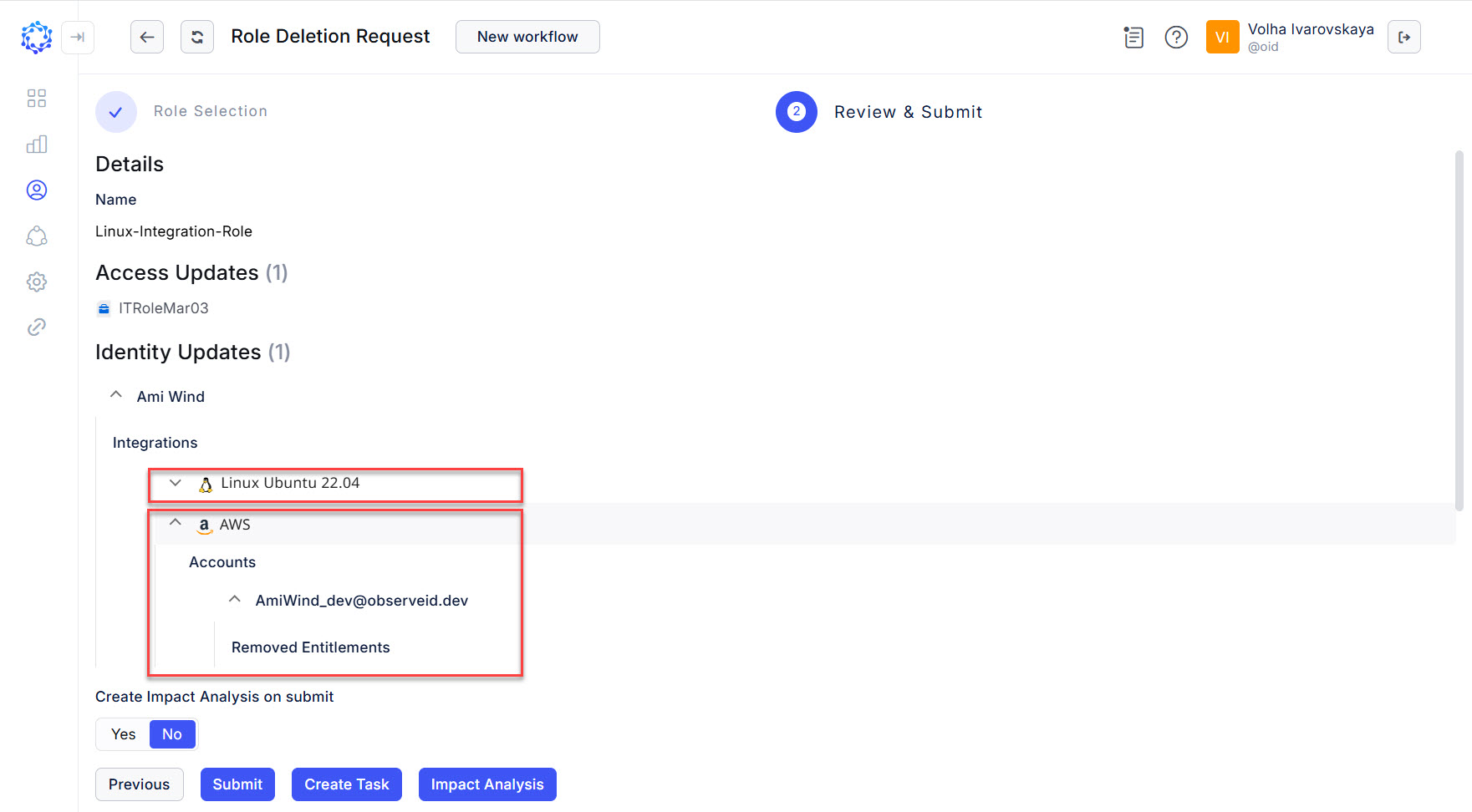Open the dashboard grid icon in sidebar
1472x812 pixels.
point(37,98)
